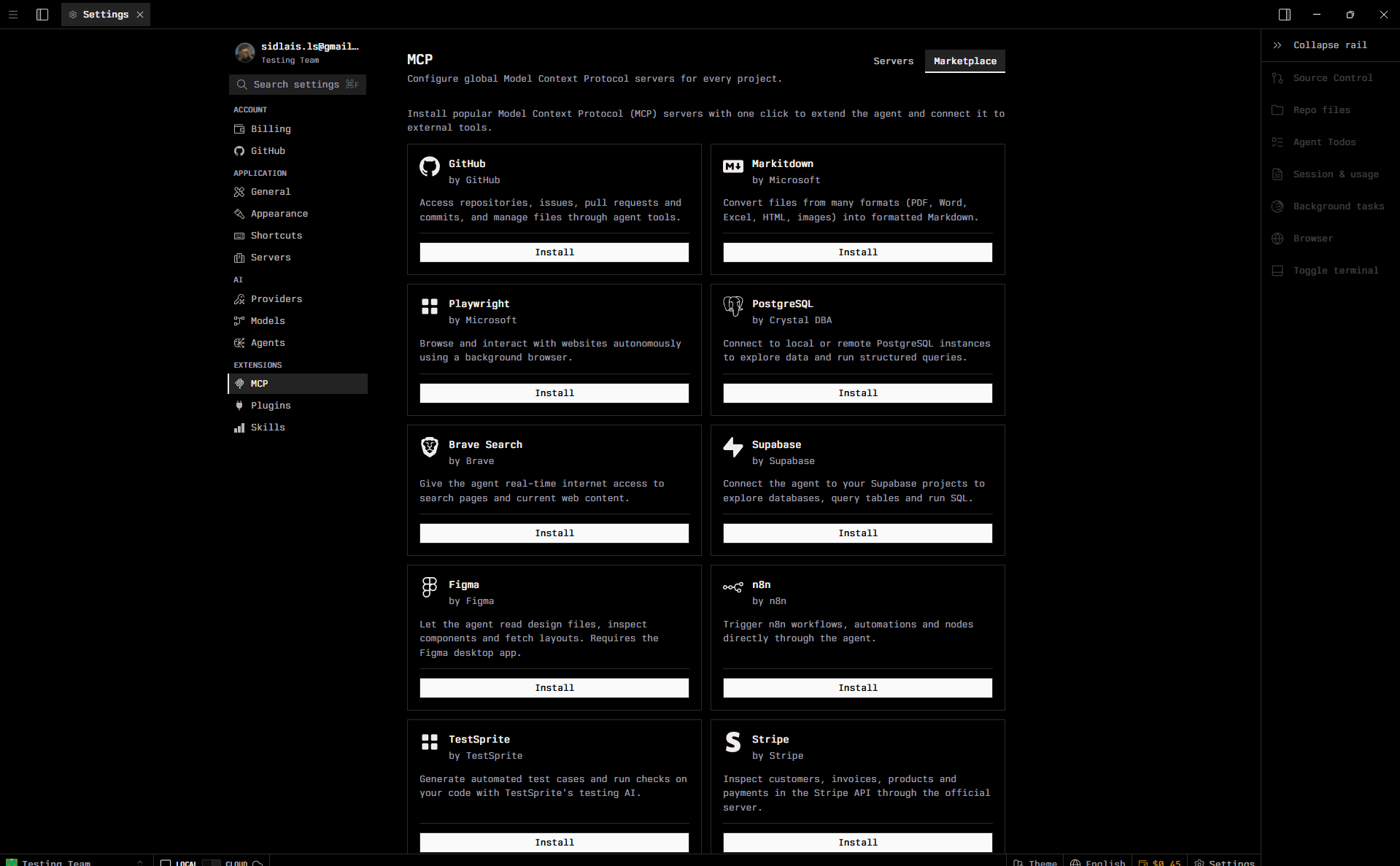Screen dimensions: 1400x866
Task: Open Billing settings
Action: [298, 129]
